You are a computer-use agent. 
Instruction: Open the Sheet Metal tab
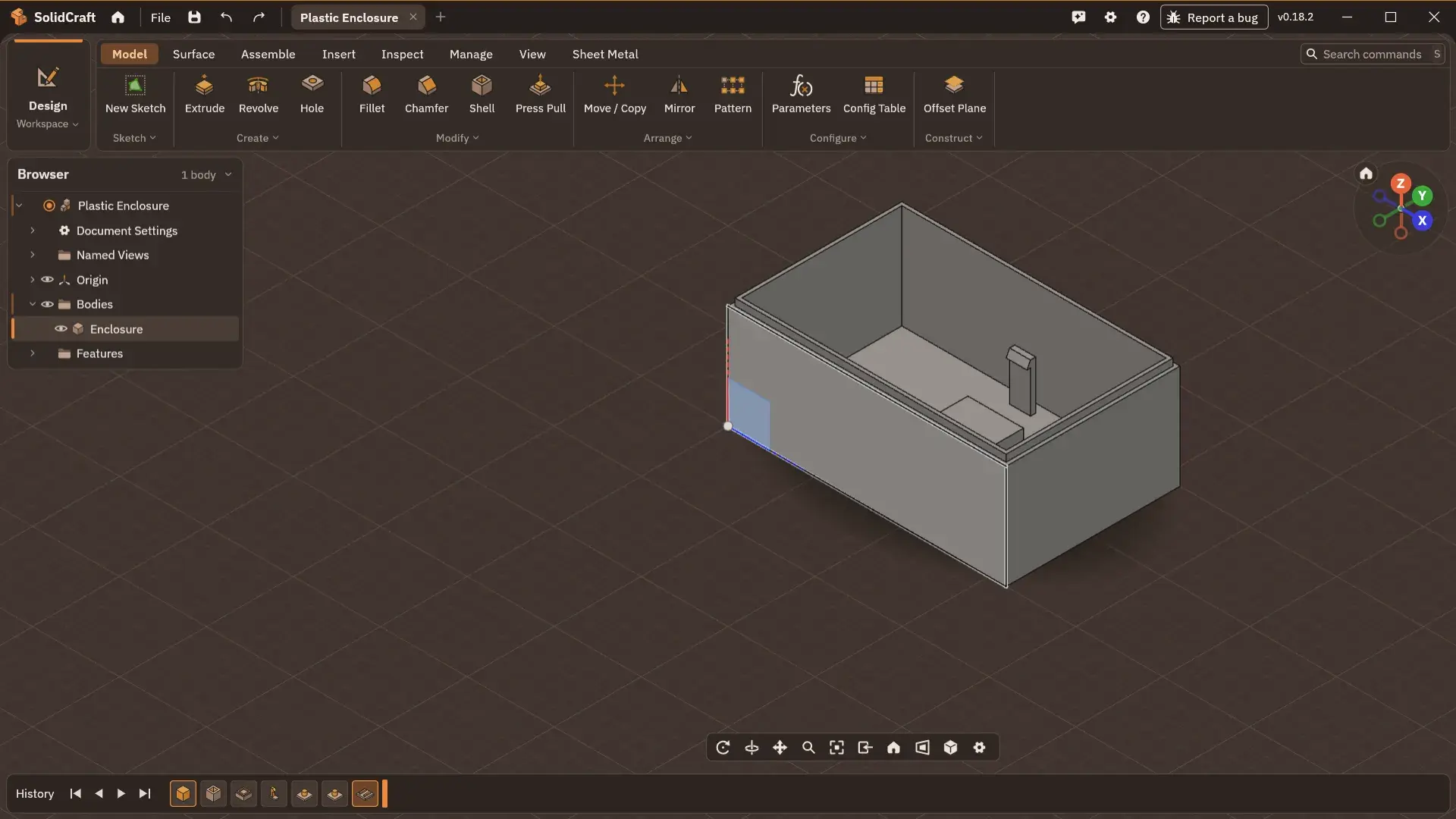point(605,54)
